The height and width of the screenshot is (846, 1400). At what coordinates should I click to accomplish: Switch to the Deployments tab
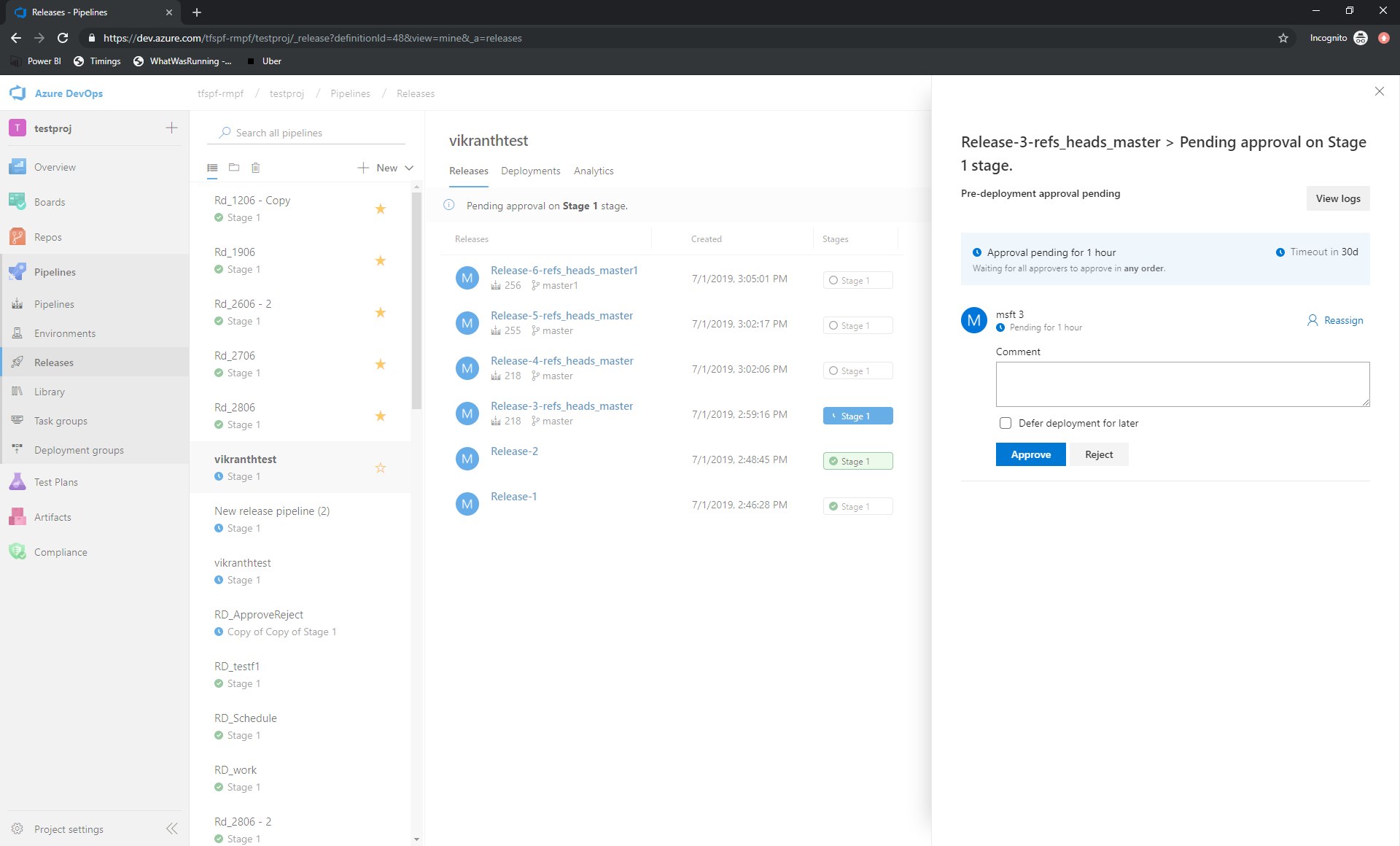[x=531, y=171]
